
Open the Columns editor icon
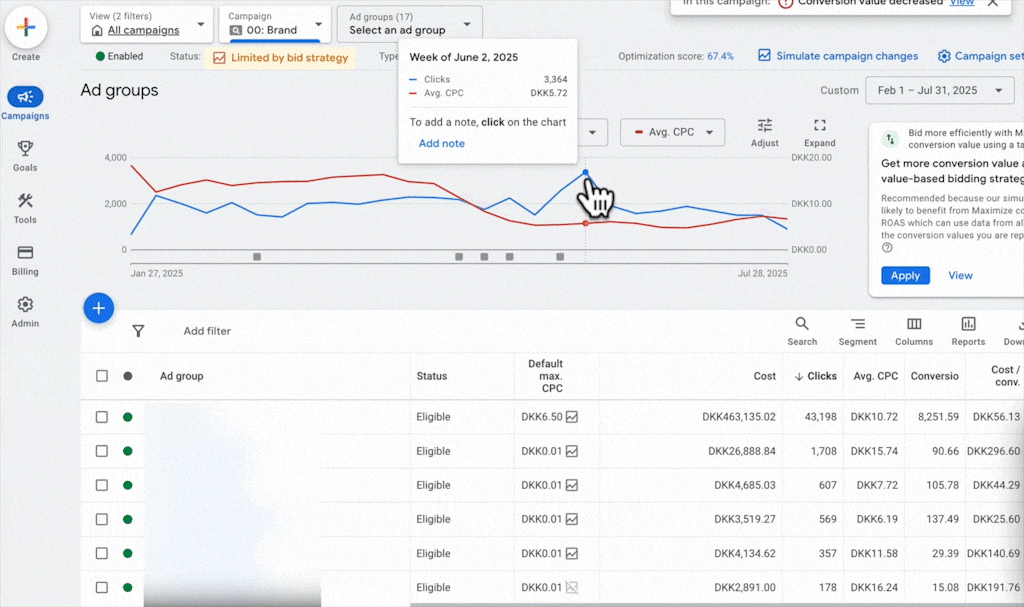pyautogui.click(x=914, y=324)
